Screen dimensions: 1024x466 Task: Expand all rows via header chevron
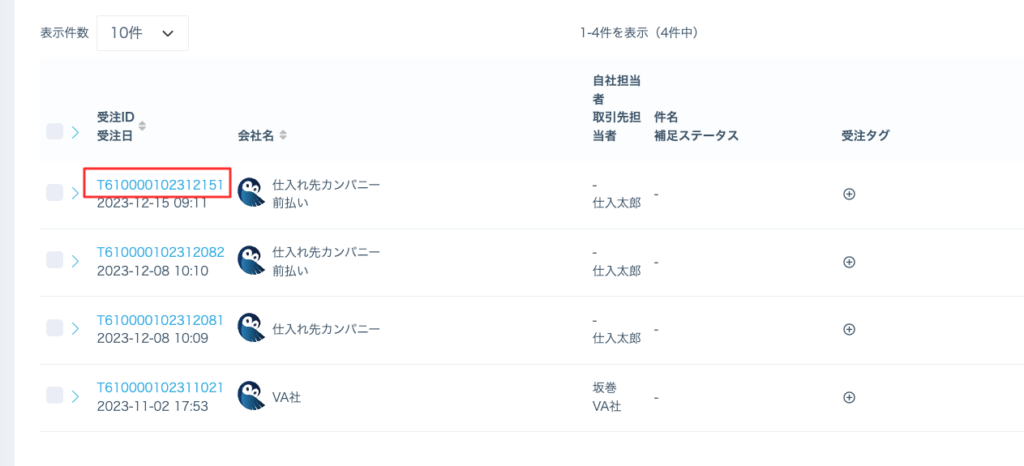pyautogui.click(x=75, y=131)
